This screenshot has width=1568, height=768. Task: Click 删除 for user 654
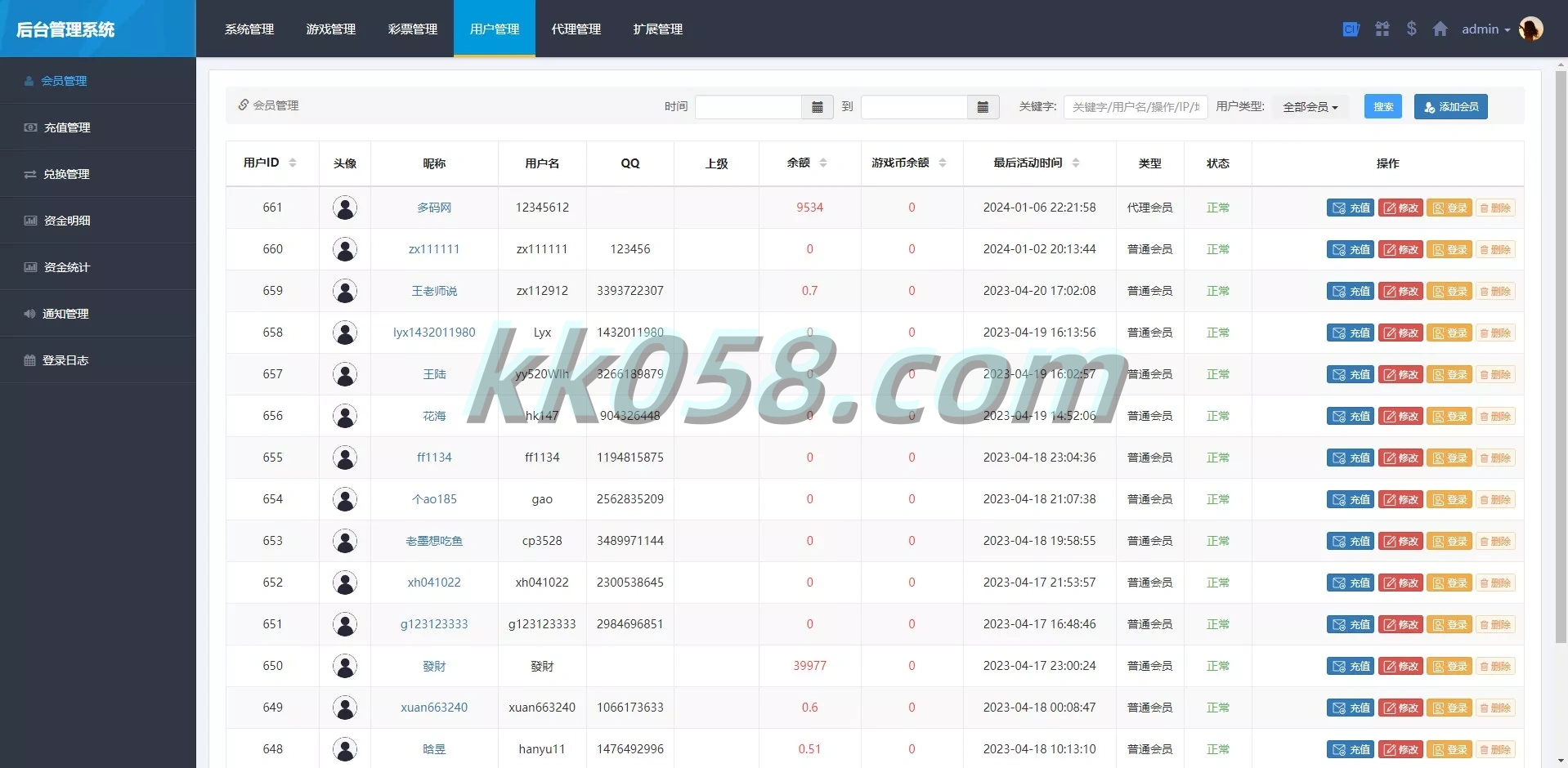click(x=1495, y=500)
